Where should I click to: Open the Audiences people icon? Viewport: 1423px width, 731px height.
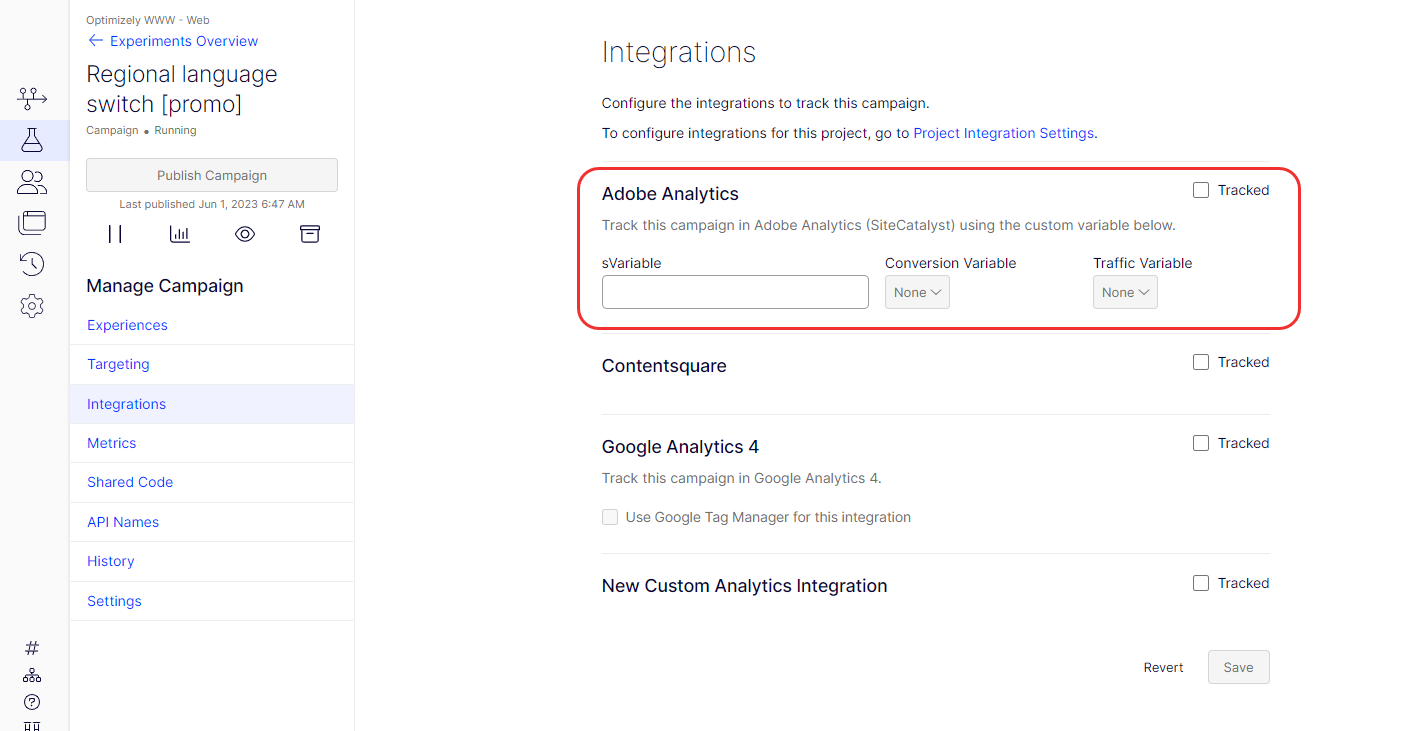pyautogui.click(x=32, y=182)
